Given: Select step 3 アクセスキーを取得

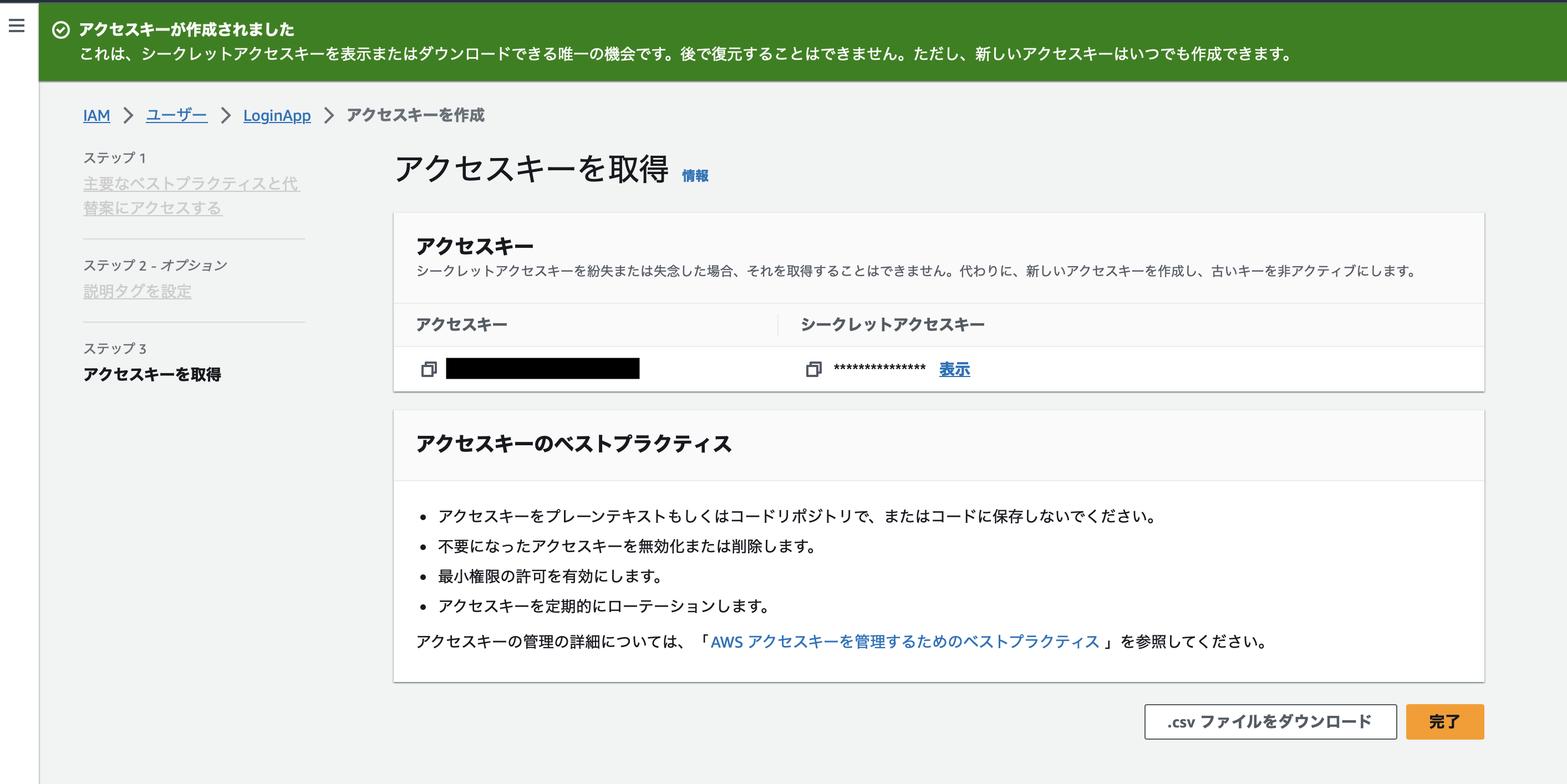Looking at the screenshot, I should (x=152, y=374).
